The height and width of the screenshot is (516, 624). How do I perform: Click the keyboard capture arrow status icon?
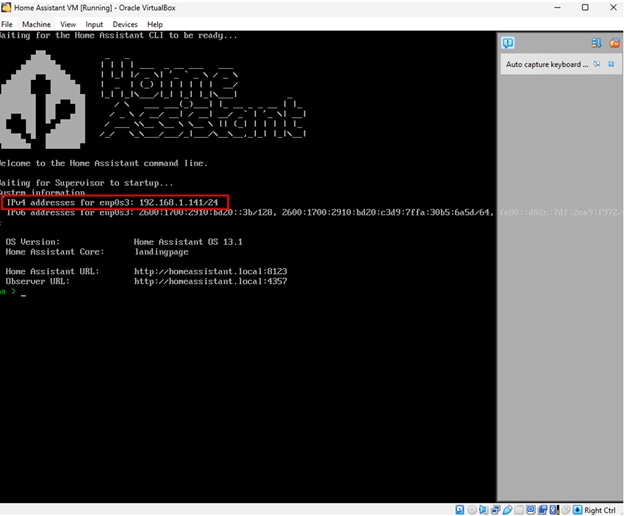pyautogui.click(x=577, y=510)
